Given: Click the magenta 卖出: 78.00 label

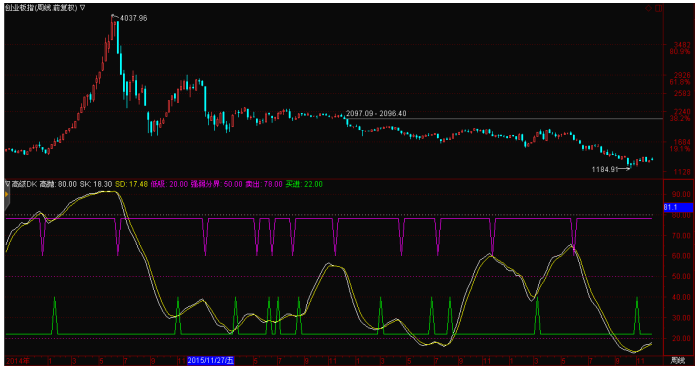Looking at the screenshot, I should coord(264,184).
